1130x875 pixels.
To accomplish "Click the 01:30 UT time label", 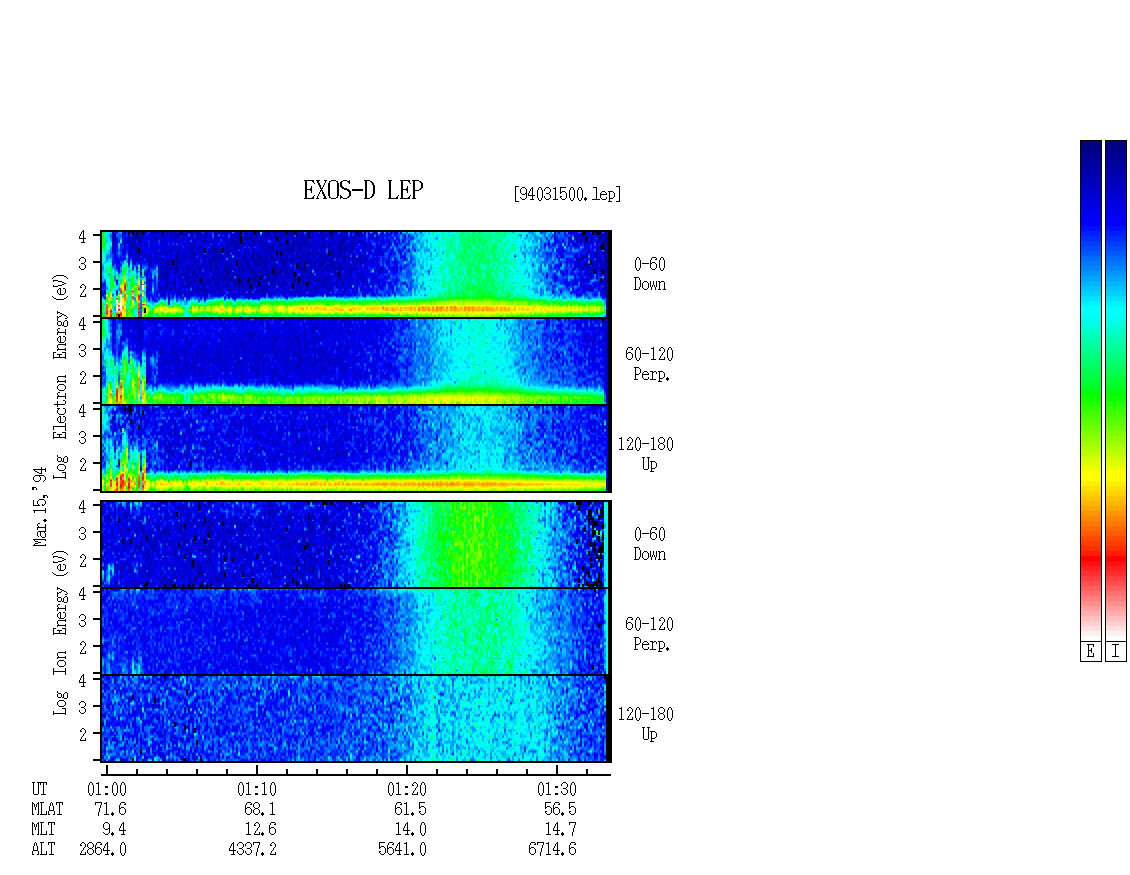I will click(556, 789).
